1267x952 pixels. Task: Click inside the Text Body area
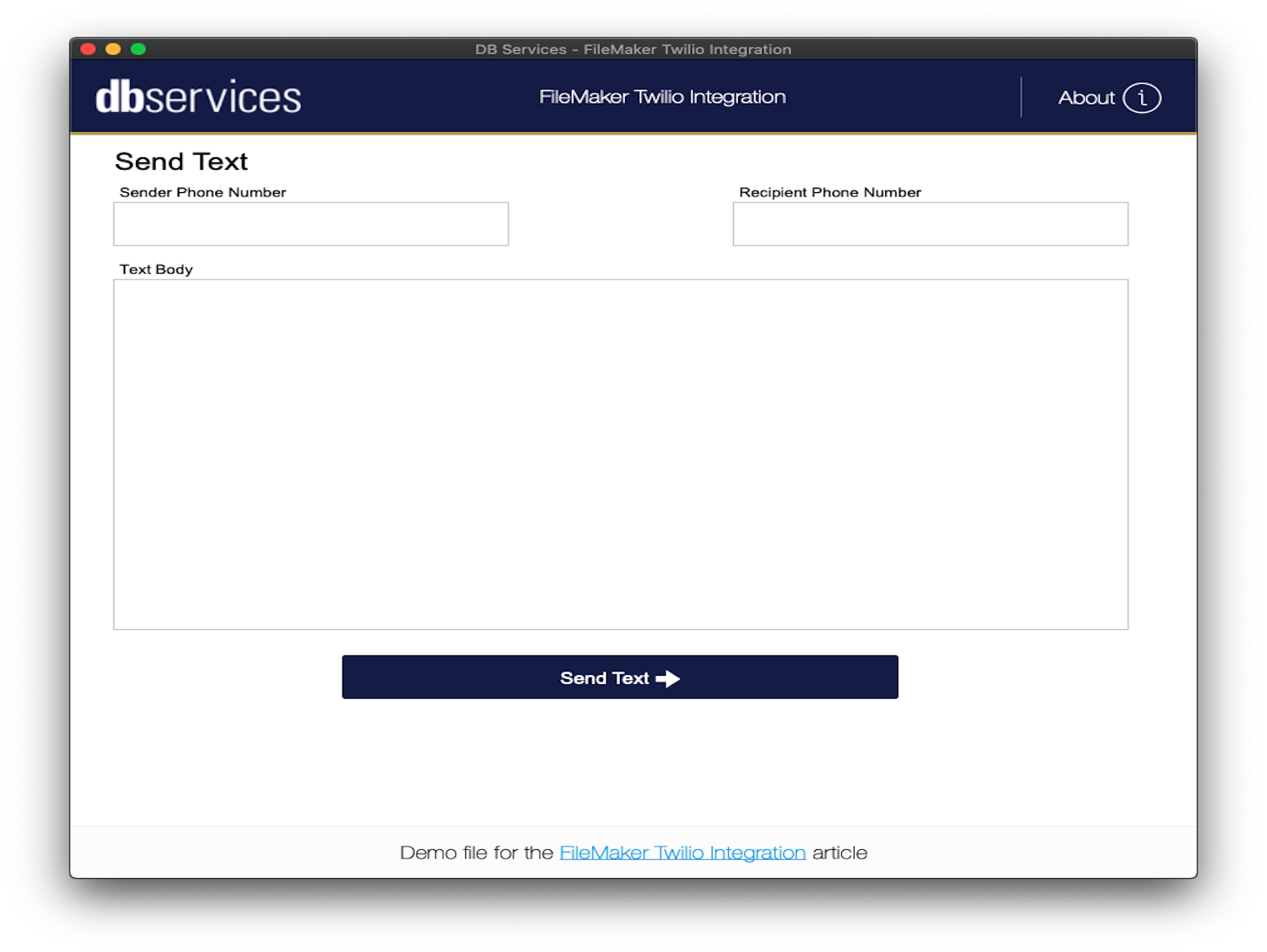tap(621, 455)
